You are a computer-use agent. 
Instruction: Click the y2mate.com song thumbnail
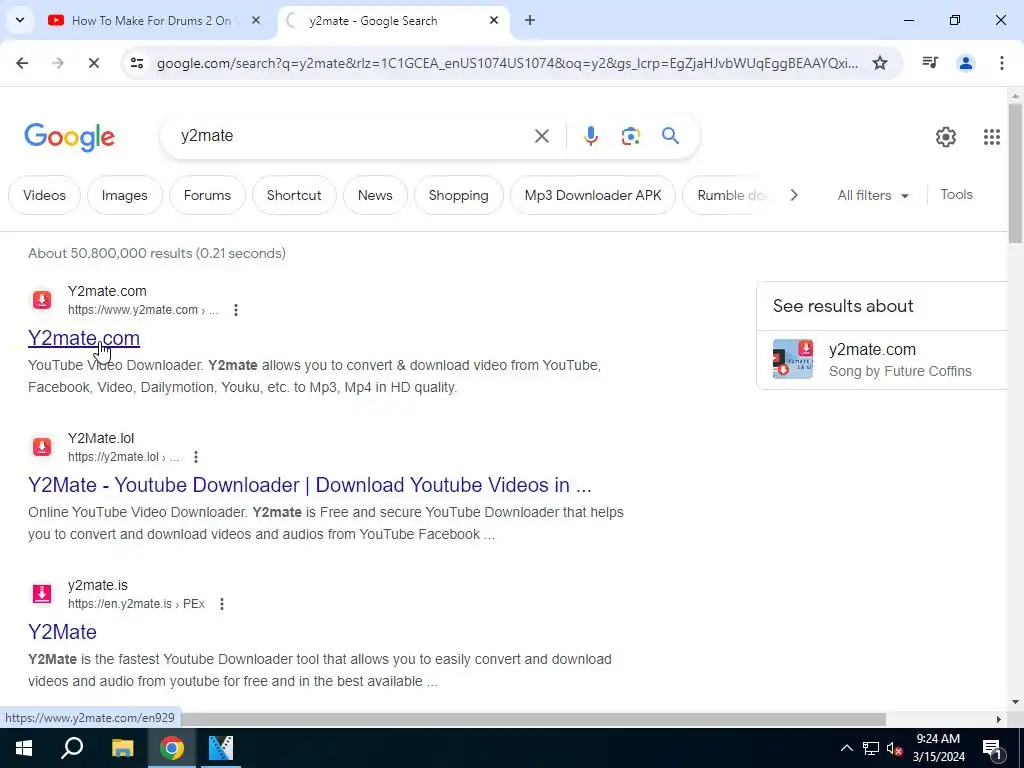[x=793, y=359]
